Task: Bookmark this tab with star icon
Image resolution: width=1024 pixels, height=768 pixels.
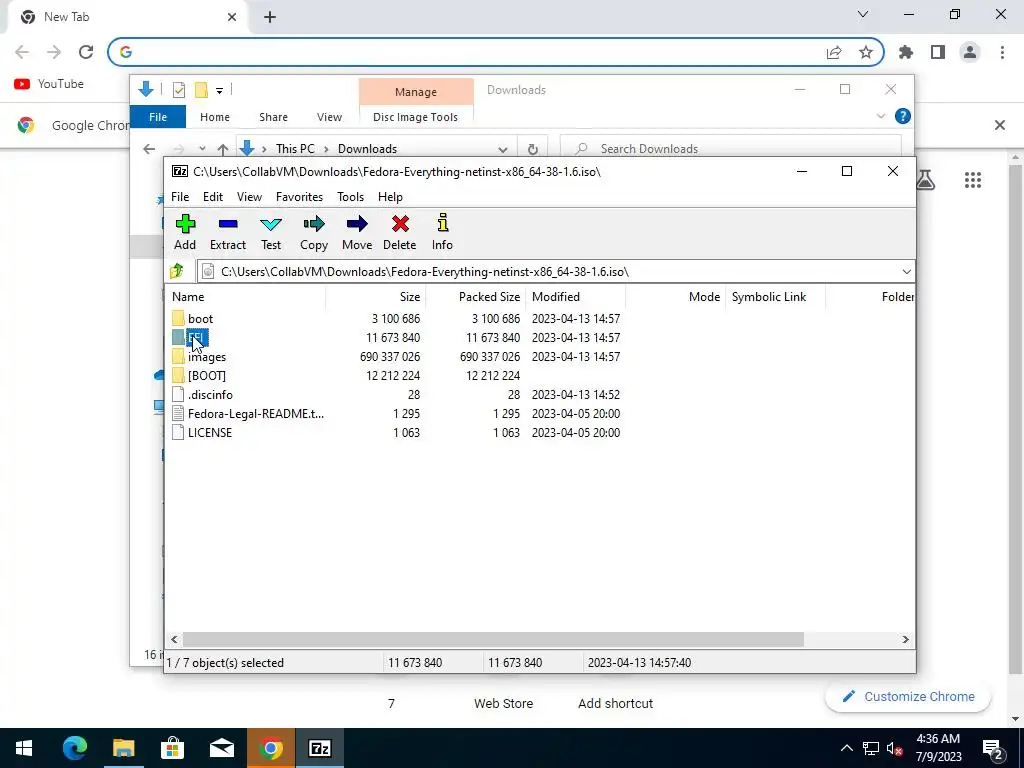Action: coord(866,52)
